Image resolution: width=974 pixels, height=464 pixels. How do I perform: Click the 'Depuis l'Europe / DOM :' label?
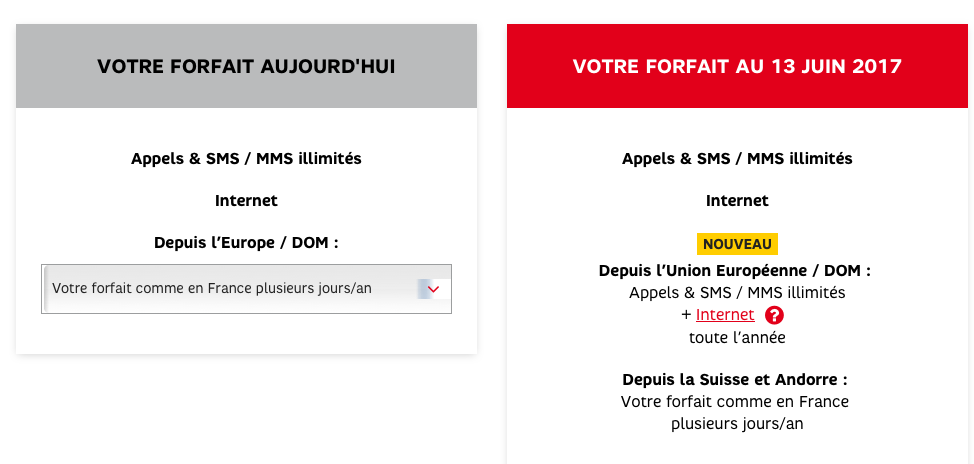coord(246,242)
